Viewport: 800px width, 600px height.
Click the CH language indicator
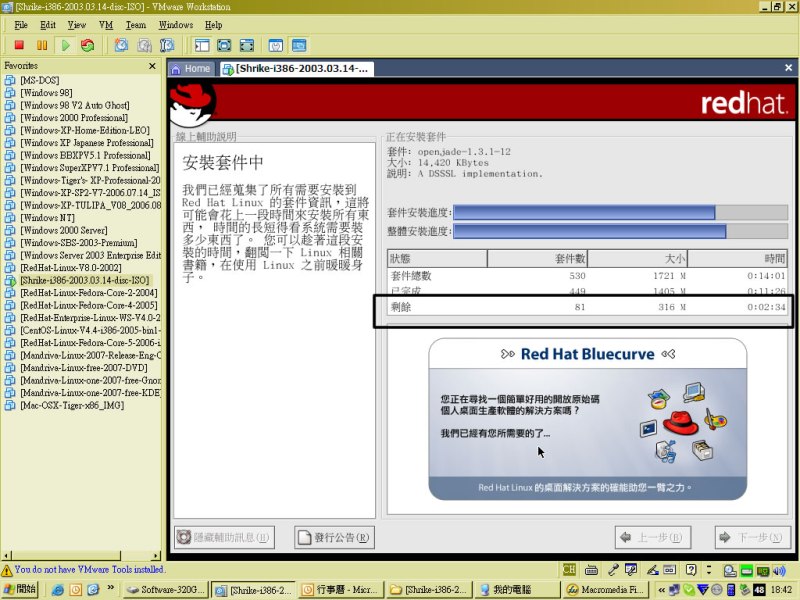(x=569, y=570)
